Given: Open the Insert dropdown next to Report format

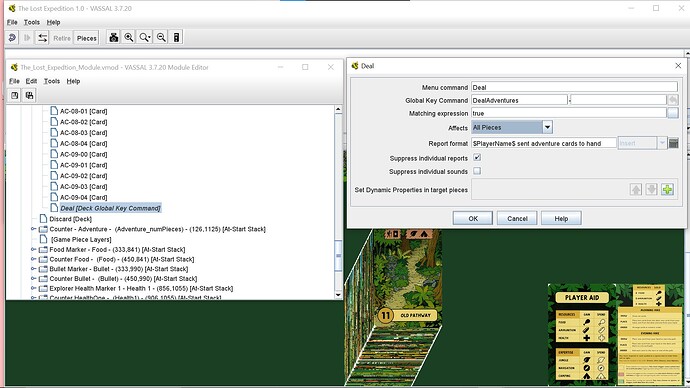Looking at the screenshot, I should 662,143.
